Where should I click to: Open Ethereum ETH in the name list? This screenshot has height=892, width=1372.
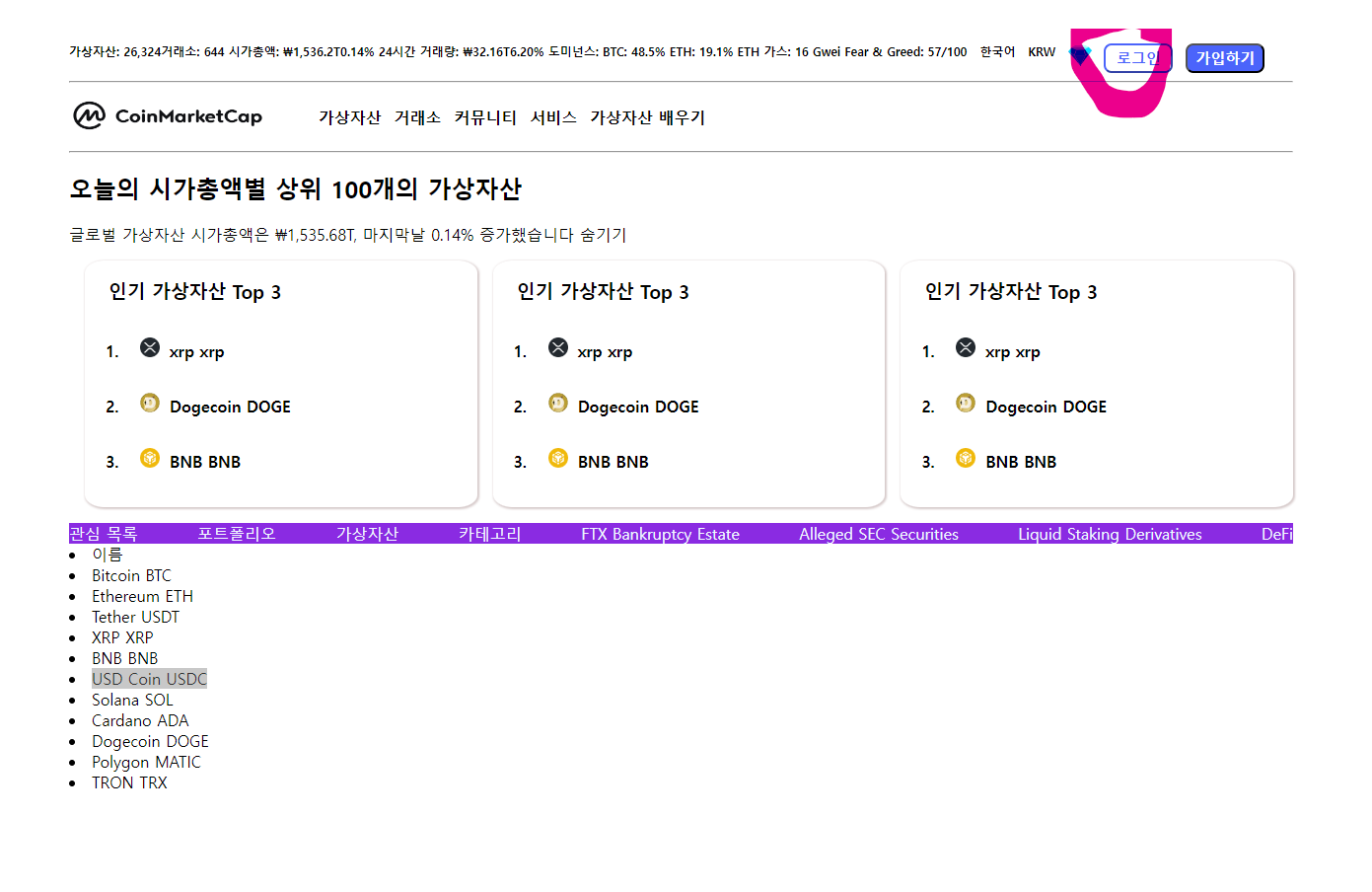click(142, 596)
